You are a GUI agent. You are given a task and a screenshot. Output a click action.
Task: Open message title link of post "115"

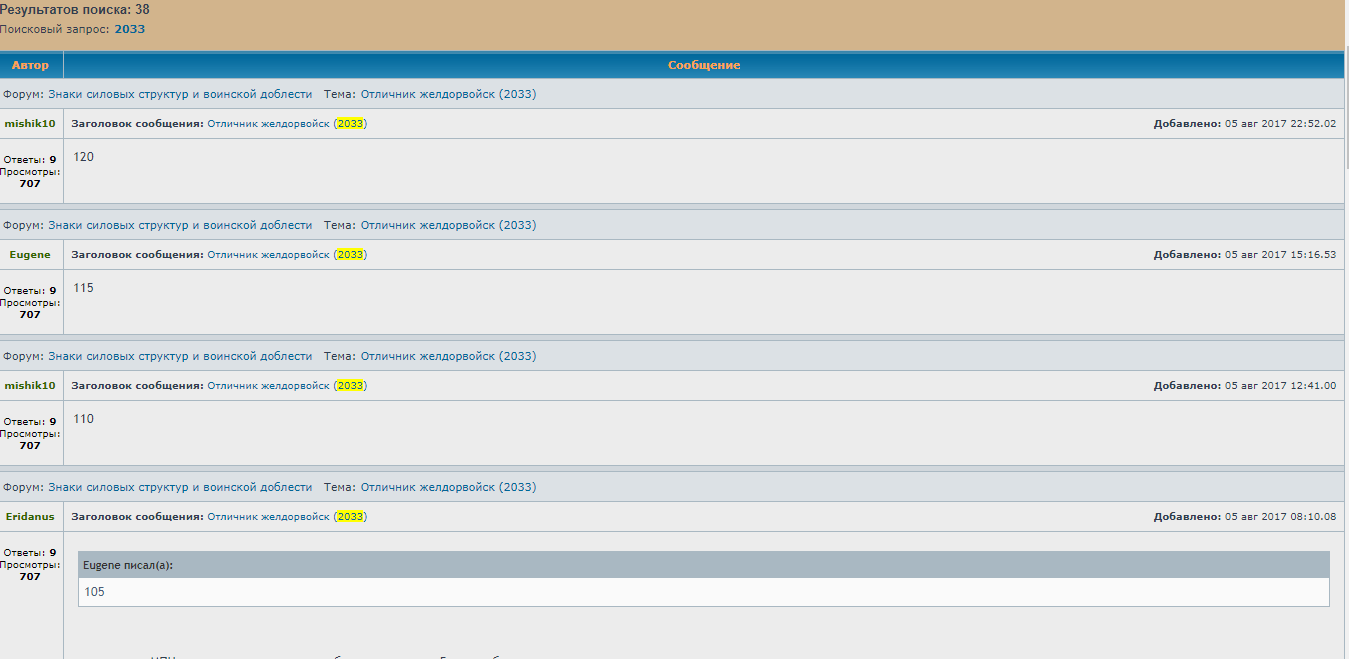coord(286,255)
